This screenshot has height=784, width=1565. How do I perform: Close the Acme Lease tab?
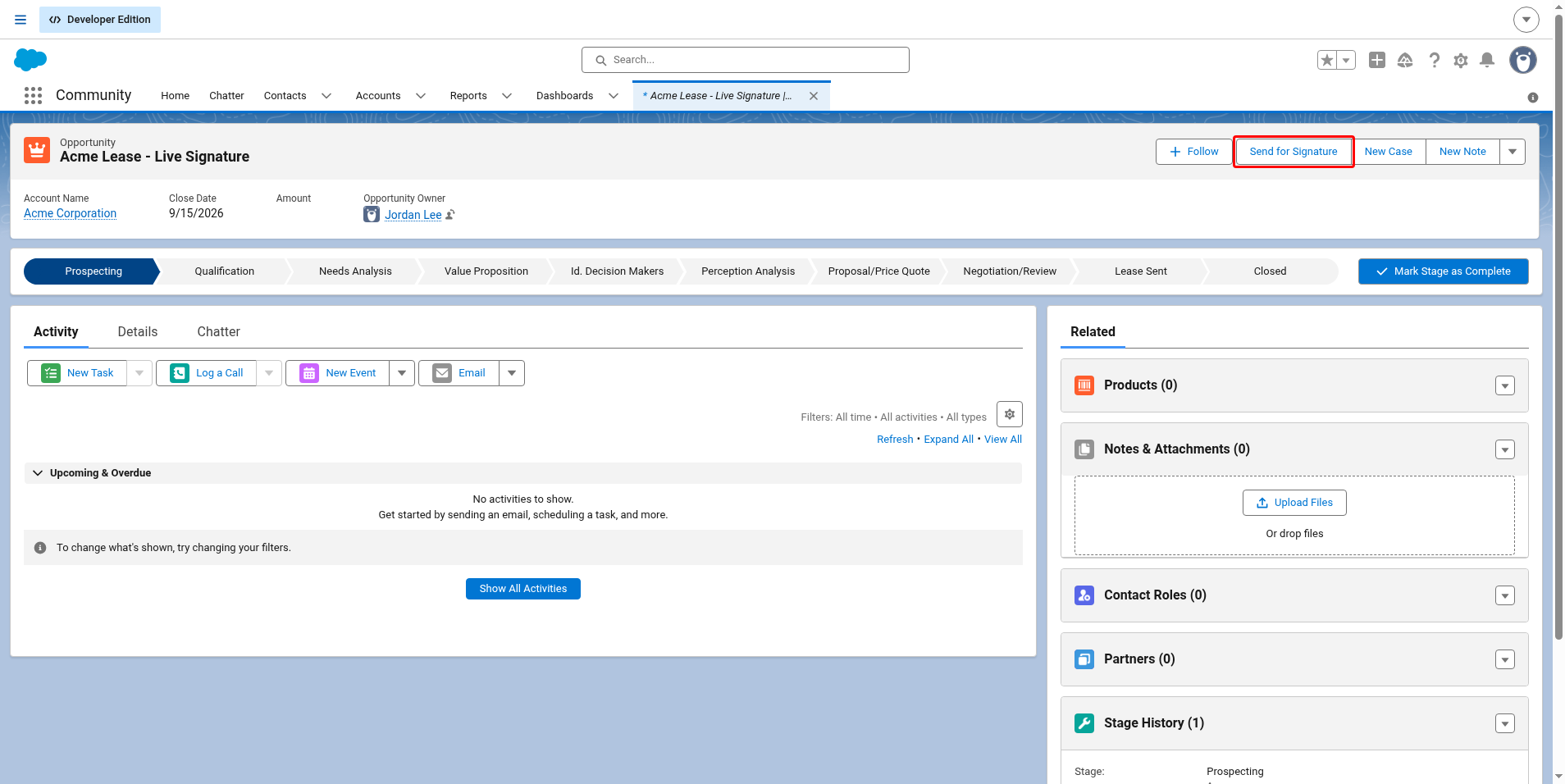pyautogui.click(x=814, y=96)
